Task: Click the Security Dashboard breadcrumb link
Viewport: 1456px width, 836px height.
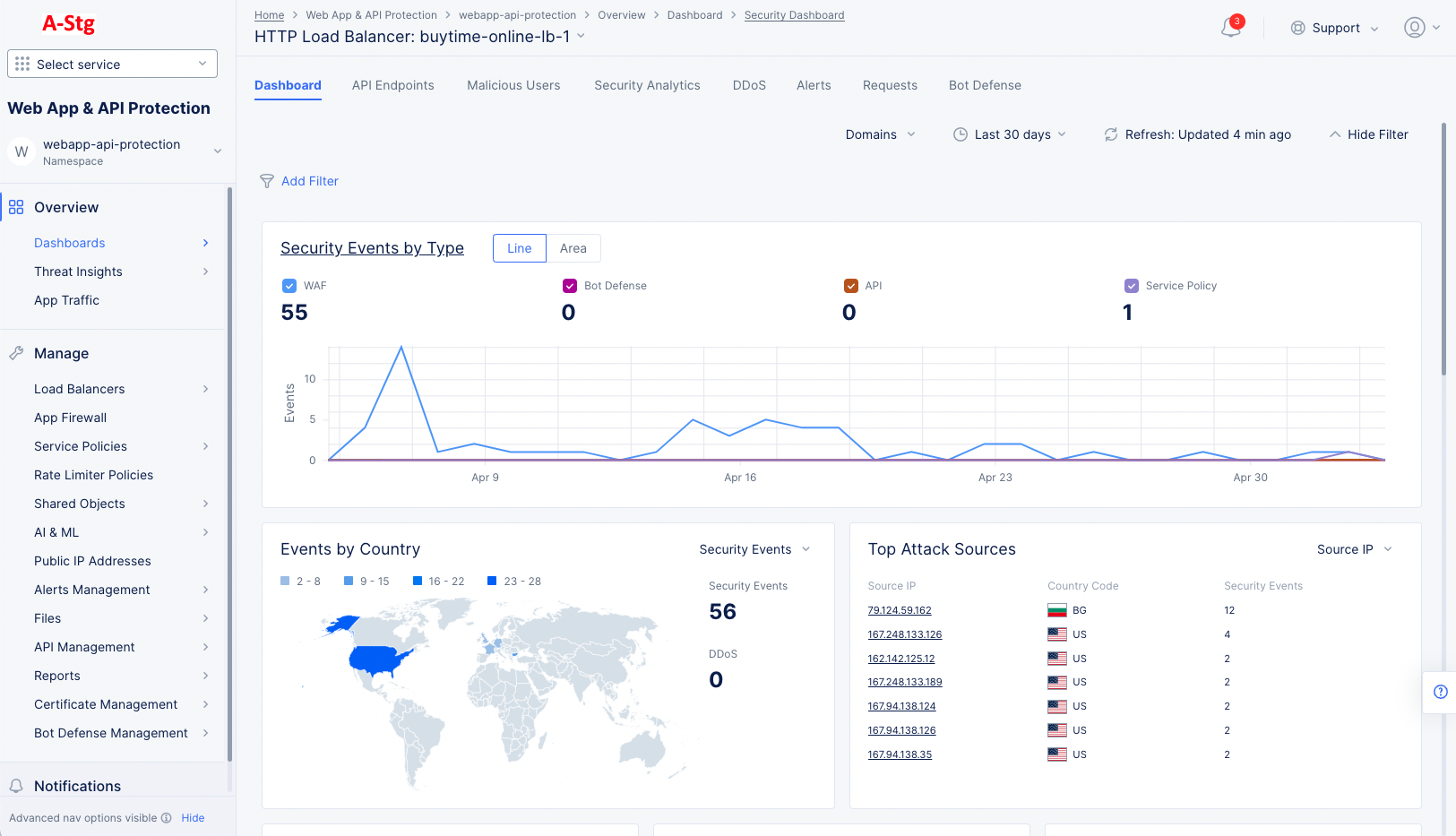Action: tap(794, 14)
